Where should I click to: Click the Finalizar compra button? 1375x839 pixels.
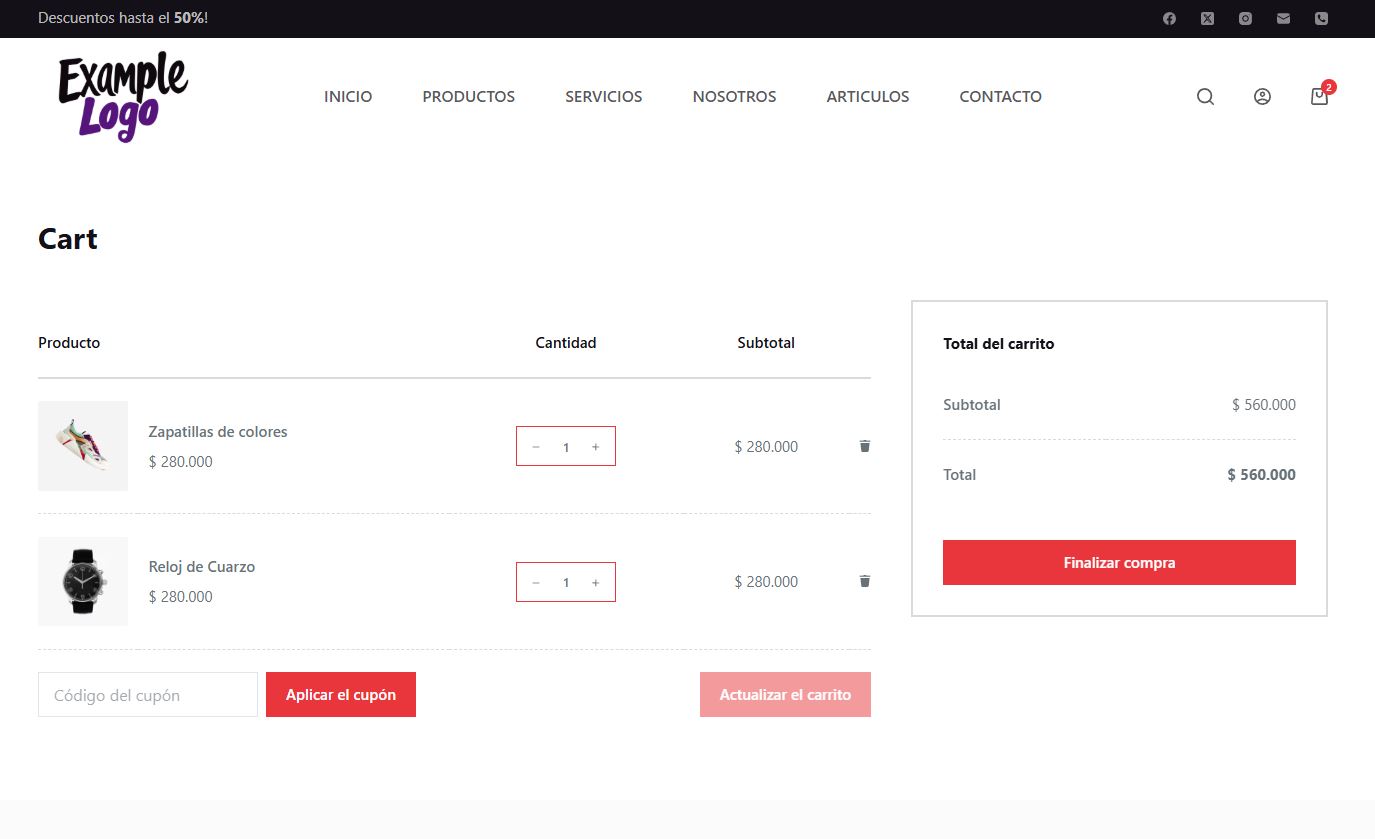pos(1119,563)
